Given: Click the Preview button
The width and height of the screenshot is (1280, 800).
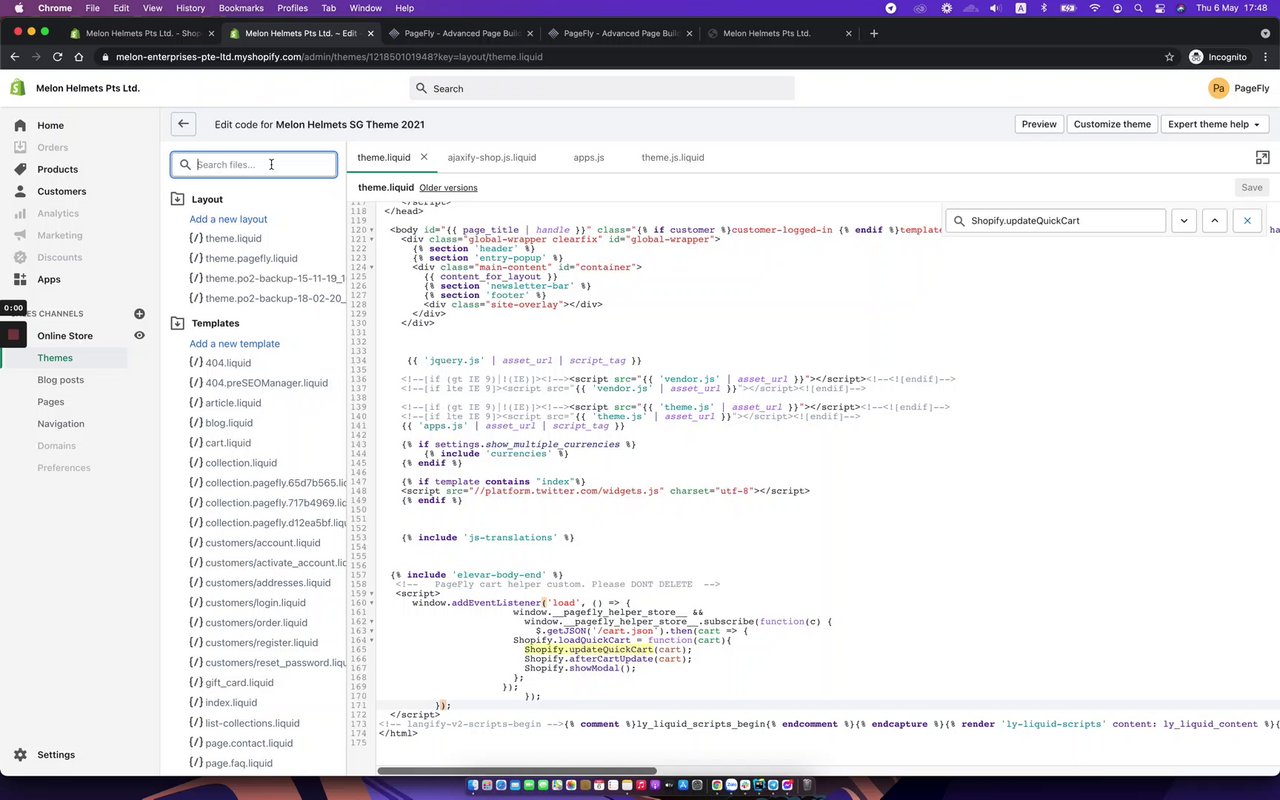Looking at the screenshot, I should 1039,124.
